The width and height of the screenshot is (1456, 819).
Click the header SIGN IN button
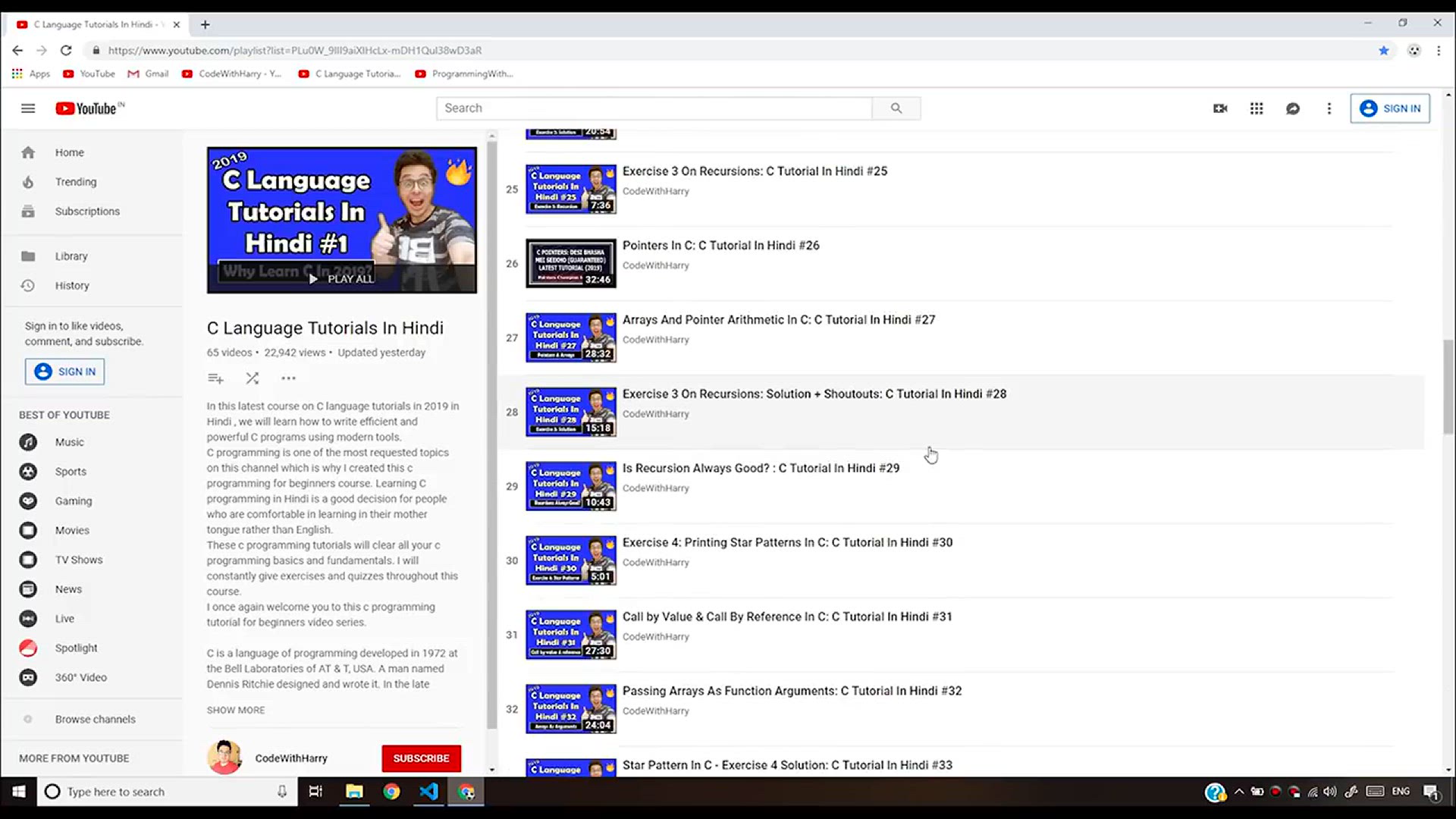pos(1390,108)
